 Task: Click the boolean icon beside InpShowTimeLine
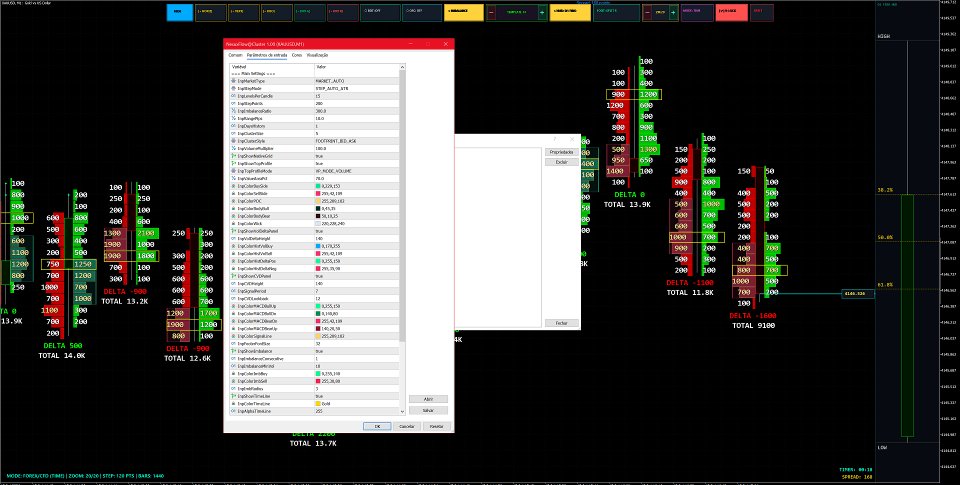[x=234, y=396]
